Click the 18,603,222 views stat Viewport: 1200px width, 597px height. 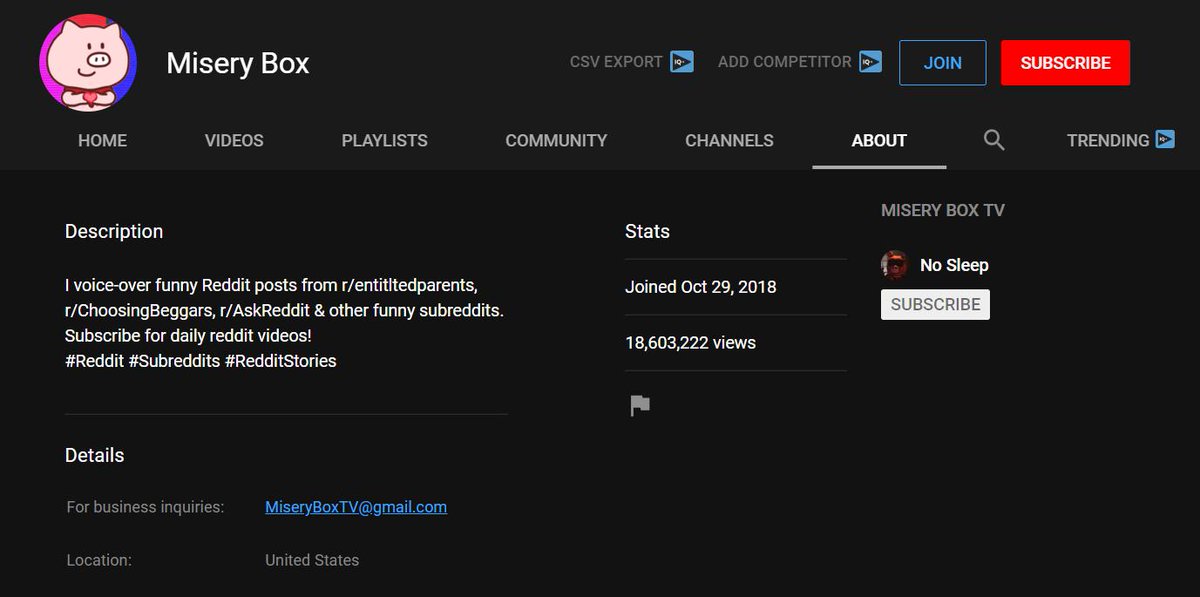690,343
